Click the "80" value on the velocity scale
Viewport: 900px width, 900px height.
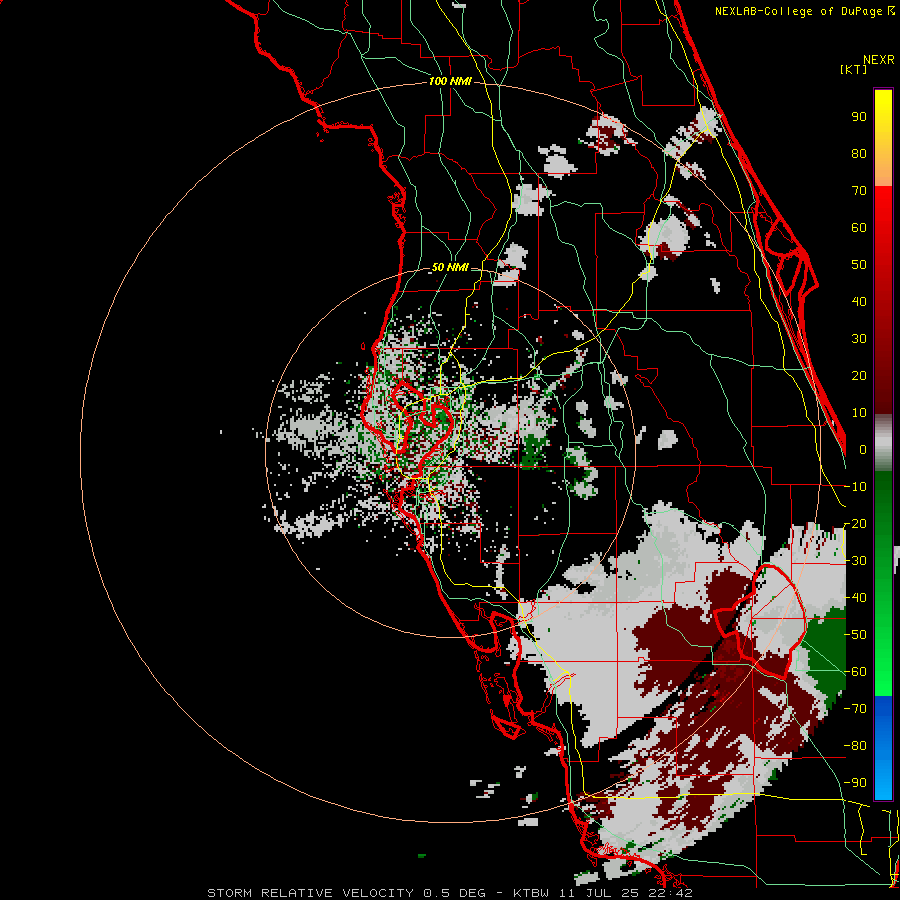[x=859, y=154]
